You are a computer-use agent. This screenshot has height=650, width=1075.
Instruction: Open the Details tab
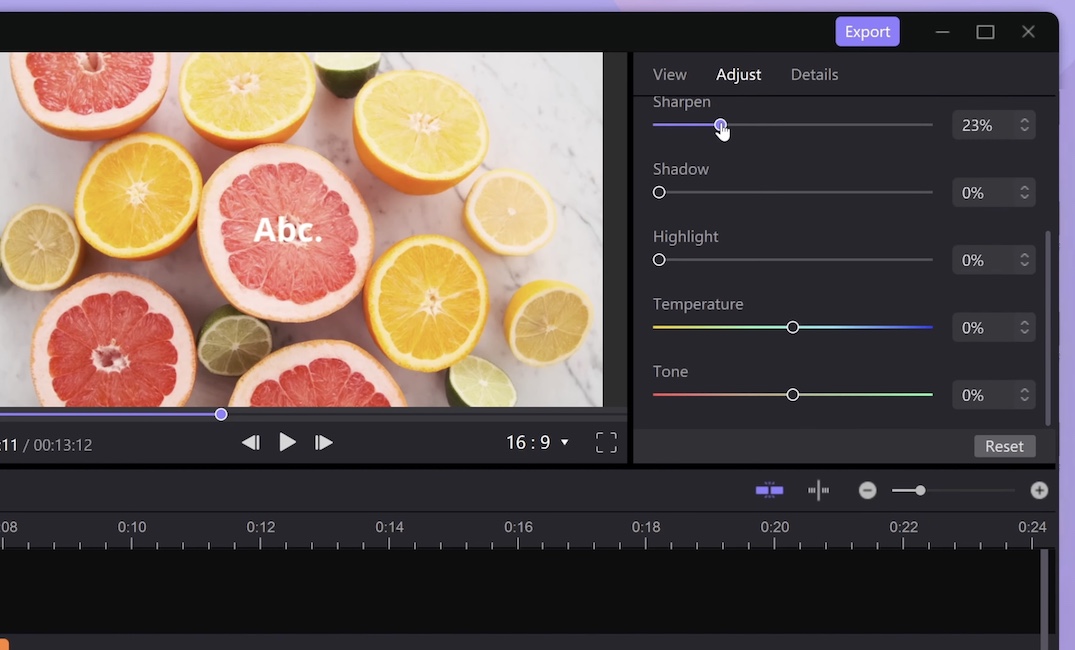coord(814,74)
